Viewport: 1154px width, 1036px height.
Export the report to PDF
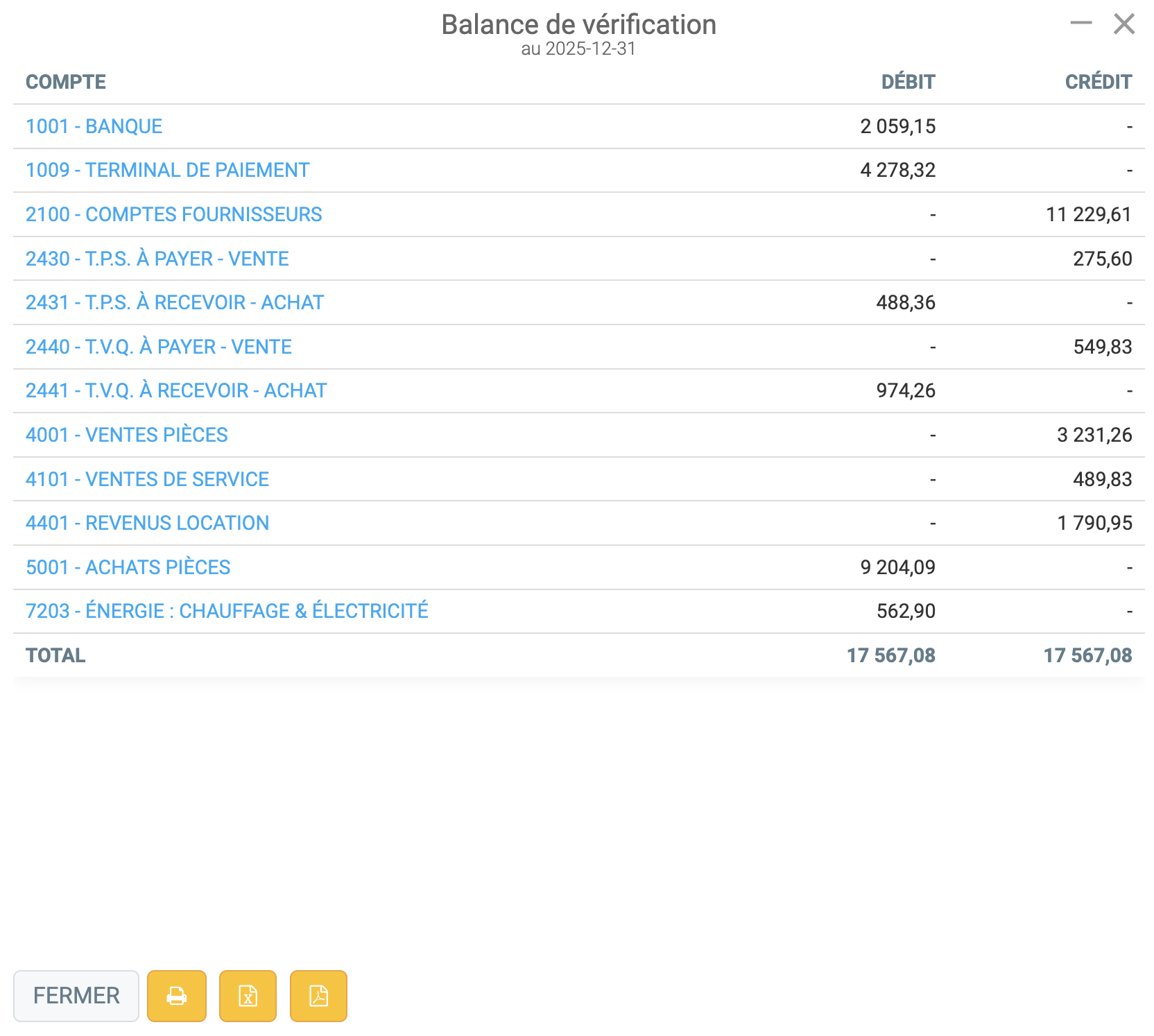click(318, 996)
